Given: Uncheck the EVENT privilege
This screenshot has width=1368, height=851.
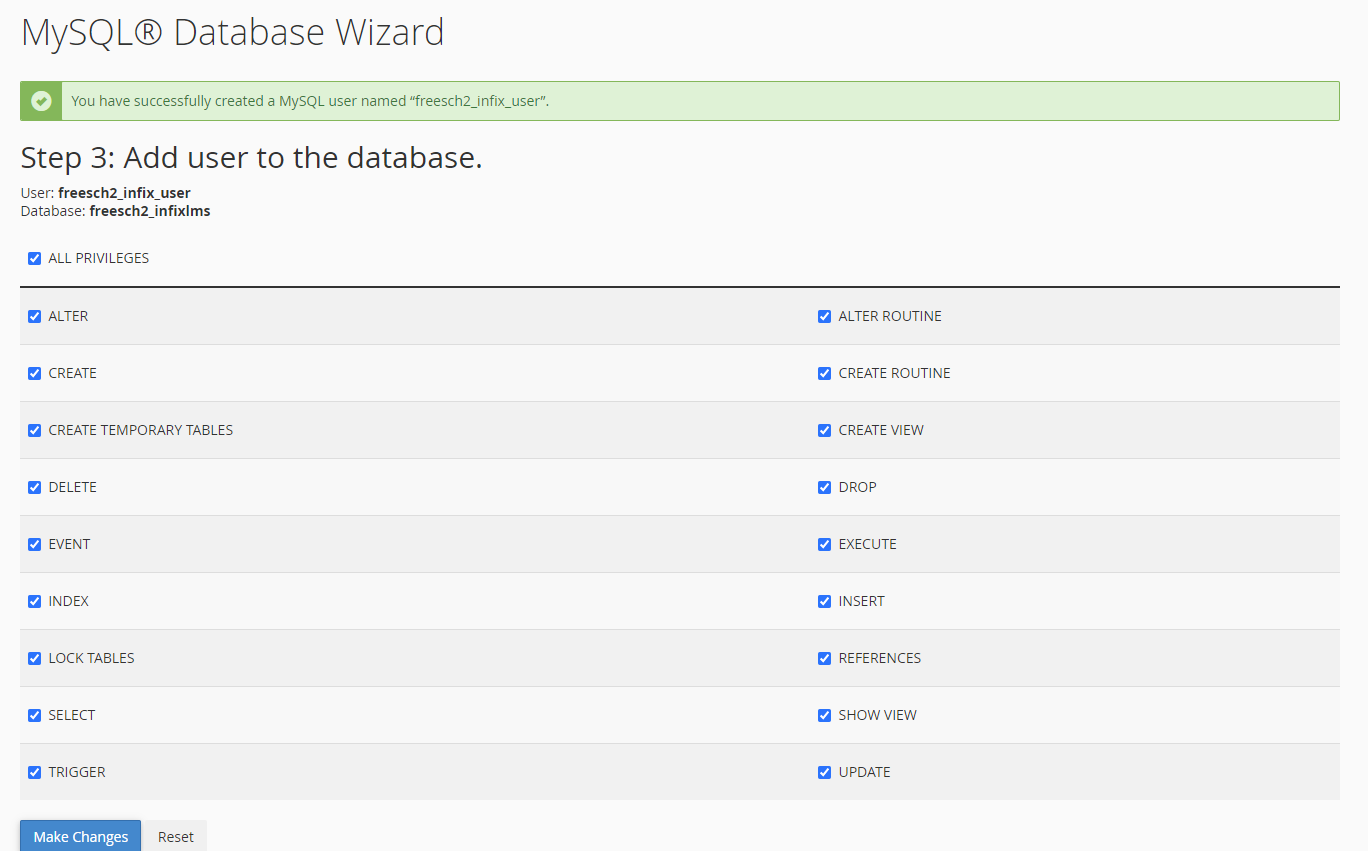Looking at the screenshot, I should point(35,545).
